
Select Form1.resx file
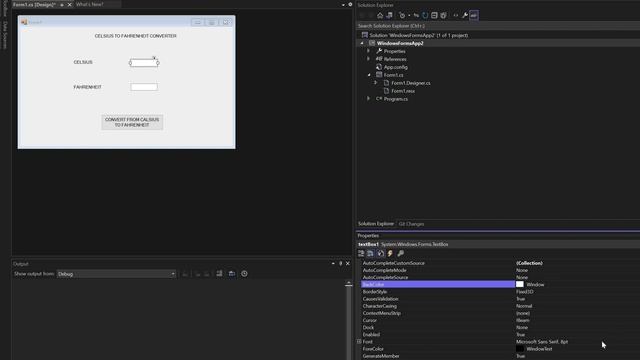403,91
